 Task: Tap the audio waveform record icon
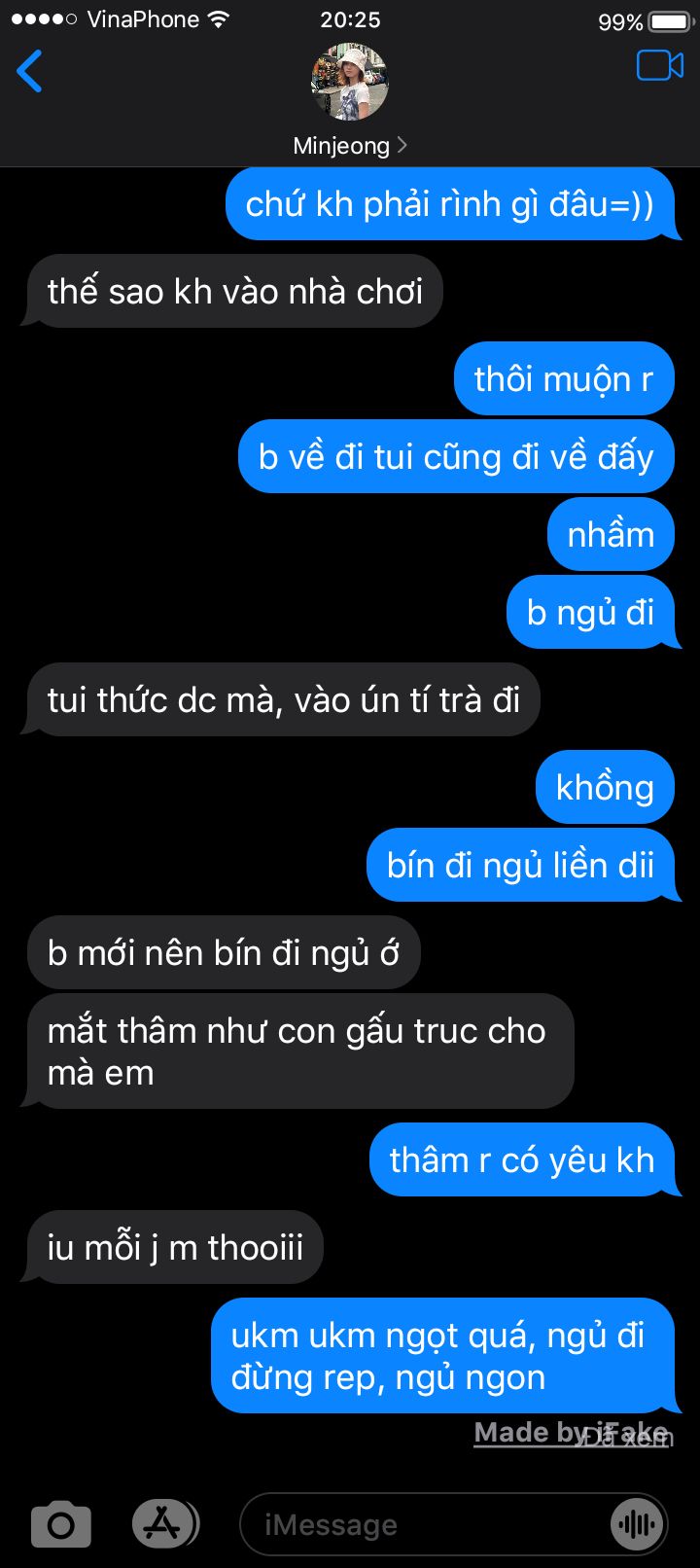point(637,1524)
